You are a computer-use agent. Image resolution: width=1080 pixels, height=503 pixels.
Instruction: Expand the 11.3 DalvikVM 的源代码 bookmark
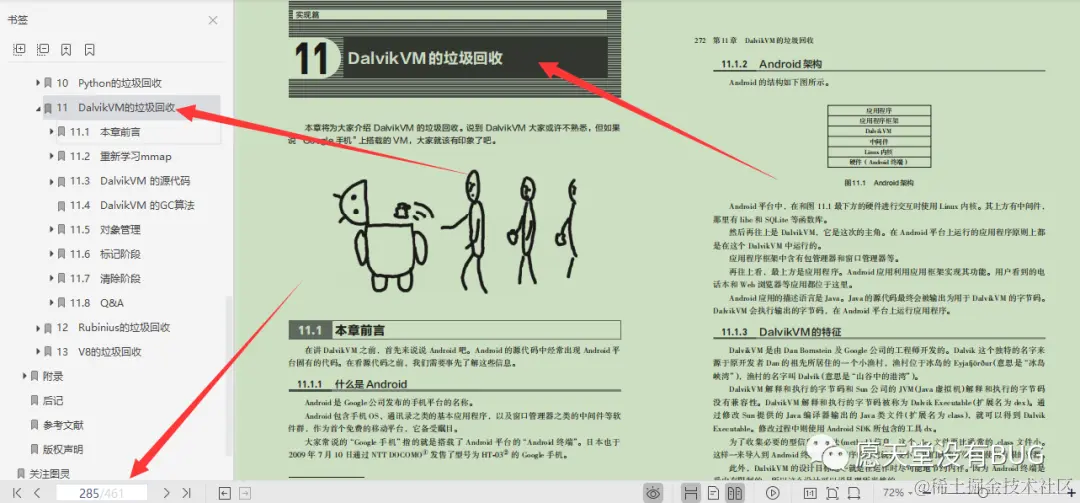tap(52, 181)
